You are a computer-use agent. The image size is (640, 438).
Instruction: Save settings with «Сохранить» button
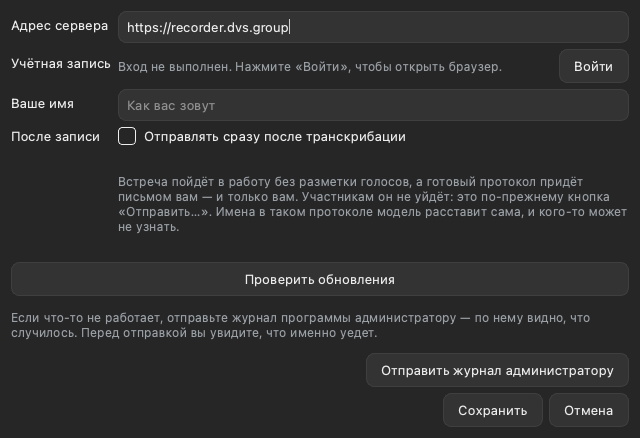coord(493,410)
